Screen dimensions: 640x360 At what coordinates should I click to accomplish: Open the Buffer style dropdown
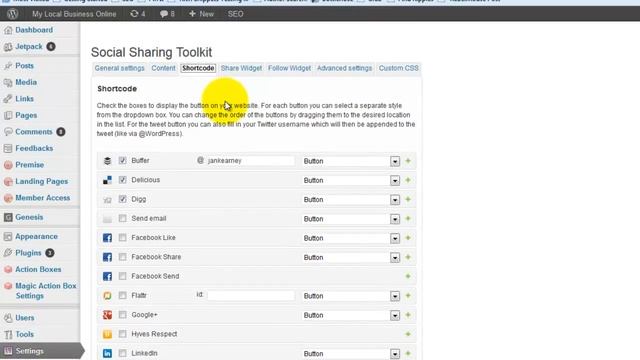351,161
